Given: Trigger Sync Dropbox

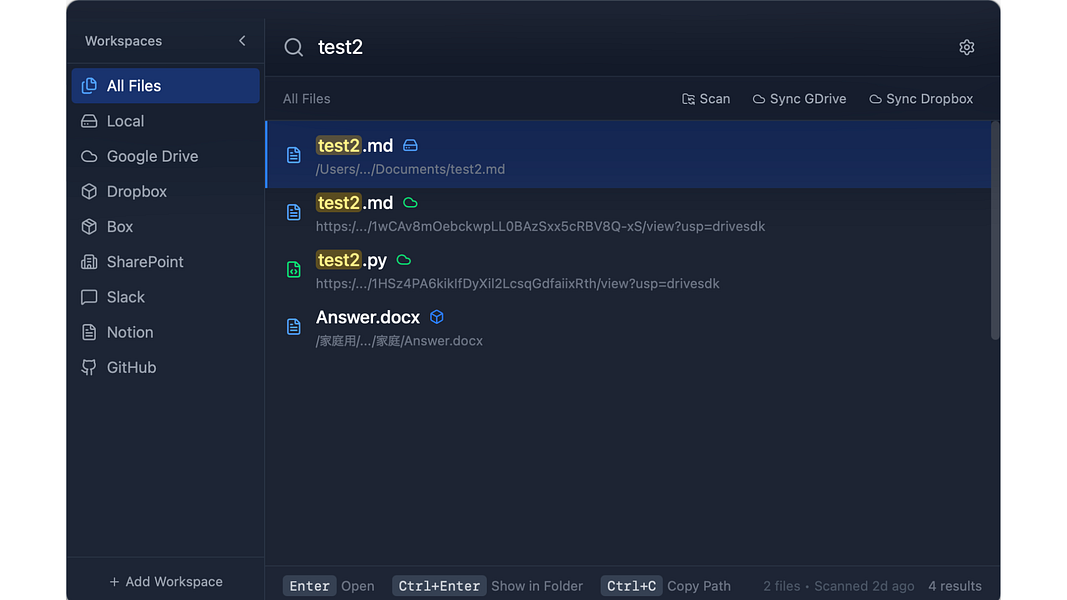Looking at the screenshot, I should (920, 98).
